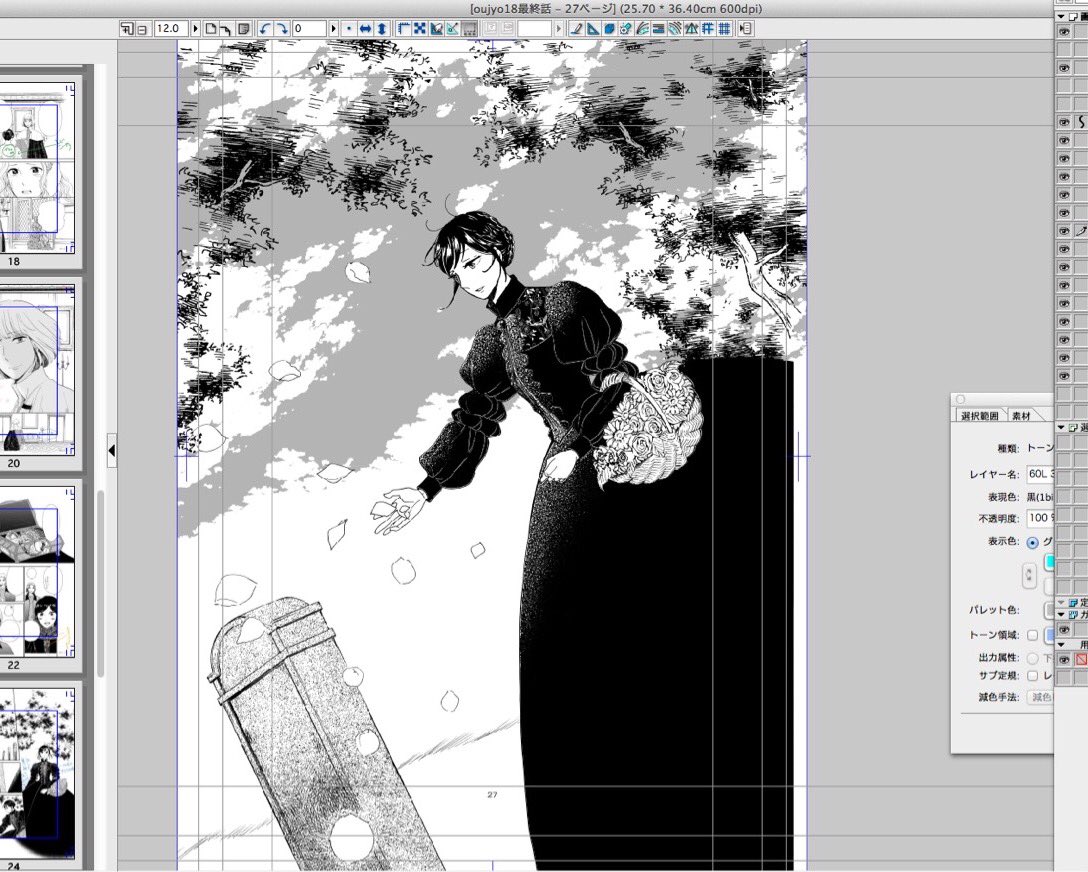
Task: Click the grid snap icon
Action: [725, 28]
